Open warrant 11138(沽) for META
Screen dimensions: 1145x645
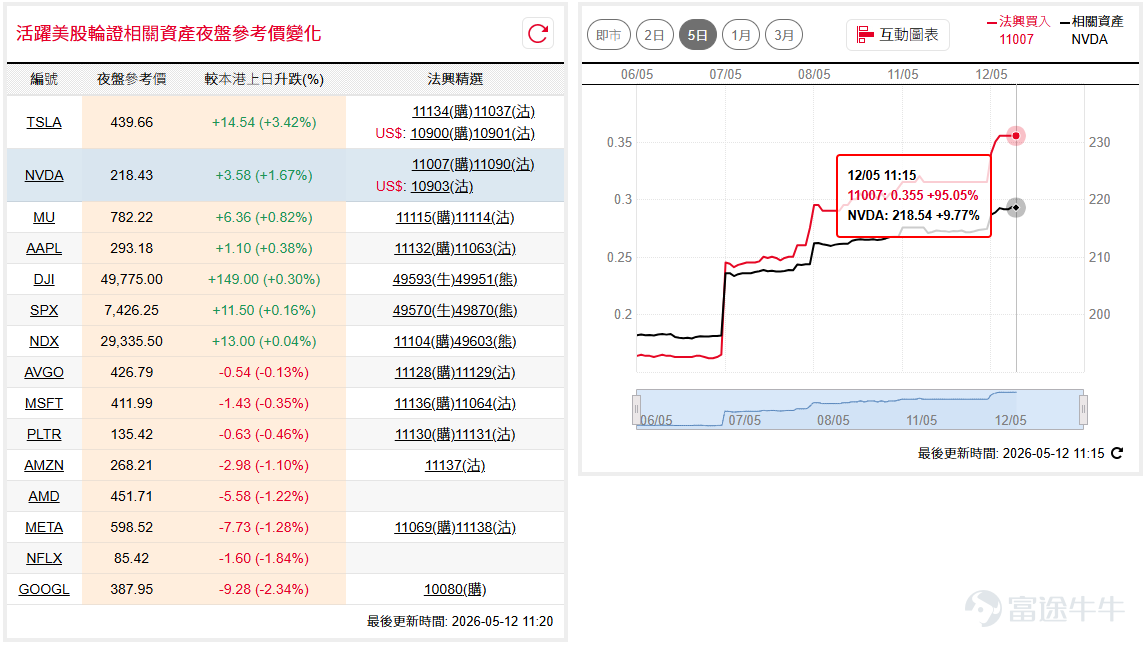(486, 527)
